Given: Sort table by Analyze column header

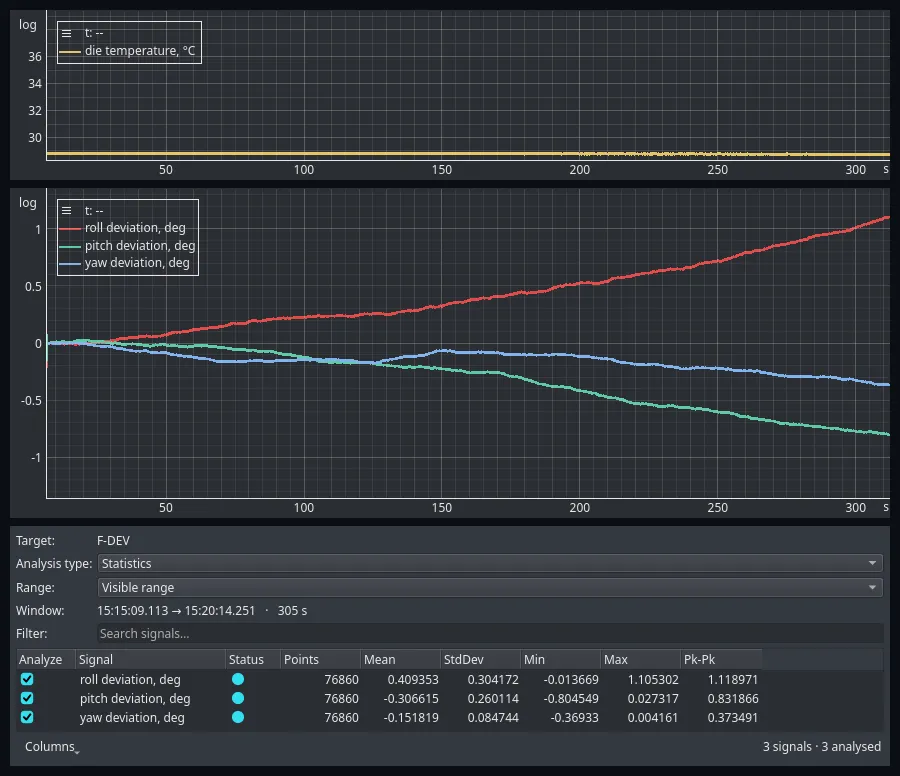Looking at the screenshot, I should tap(45, 659).
